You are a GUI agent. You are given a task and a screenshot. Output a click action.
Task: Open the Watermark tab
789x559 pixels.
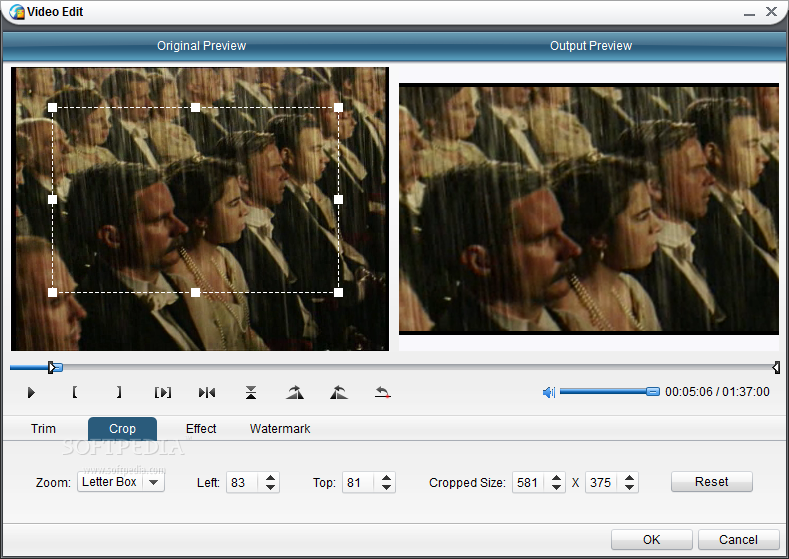[x=280, y=429]
